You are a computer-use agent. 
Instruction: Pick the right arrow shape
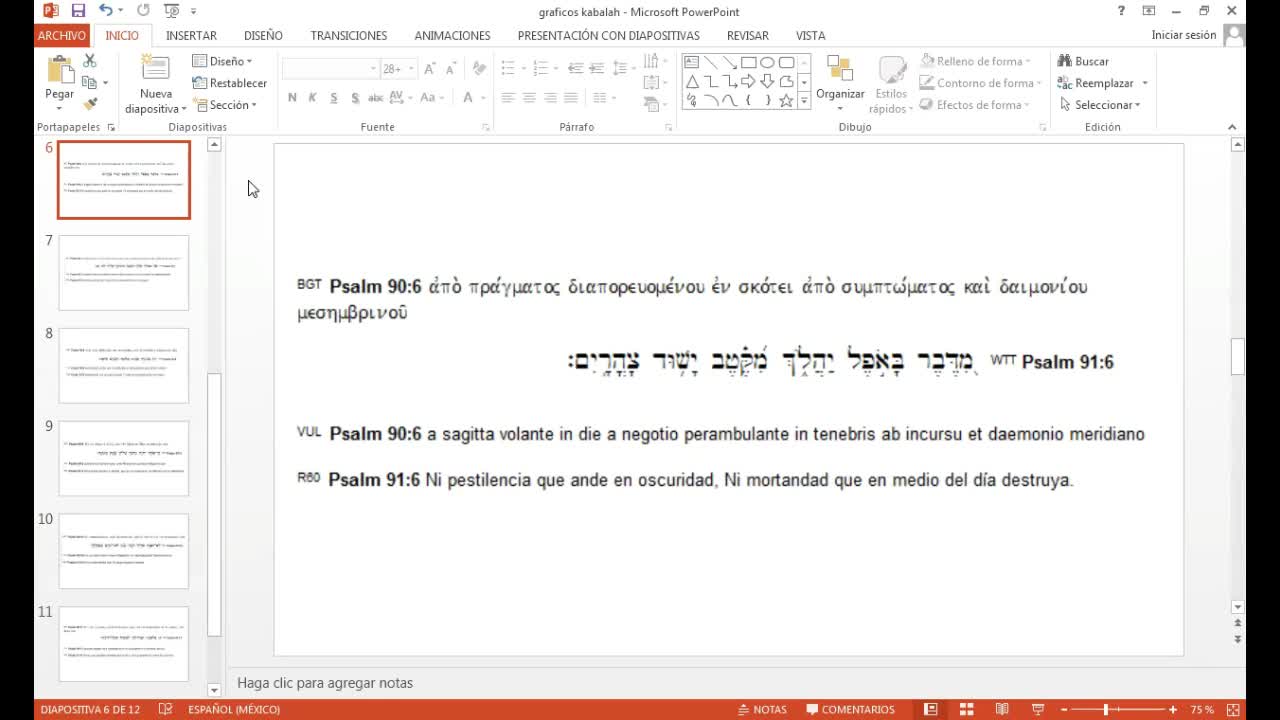[748, 81]
